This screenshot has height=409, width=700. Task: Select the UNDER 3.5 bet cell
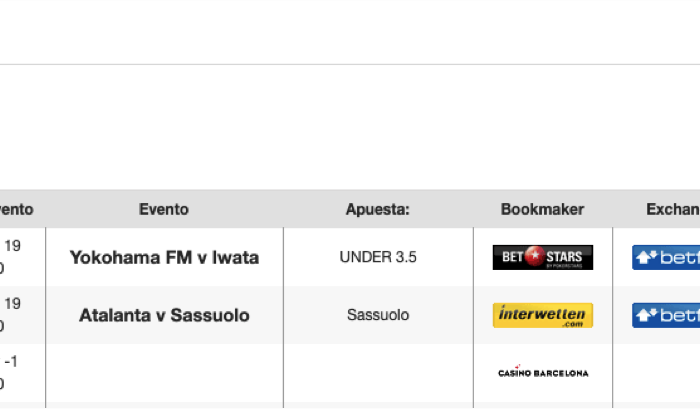(378, 257)
